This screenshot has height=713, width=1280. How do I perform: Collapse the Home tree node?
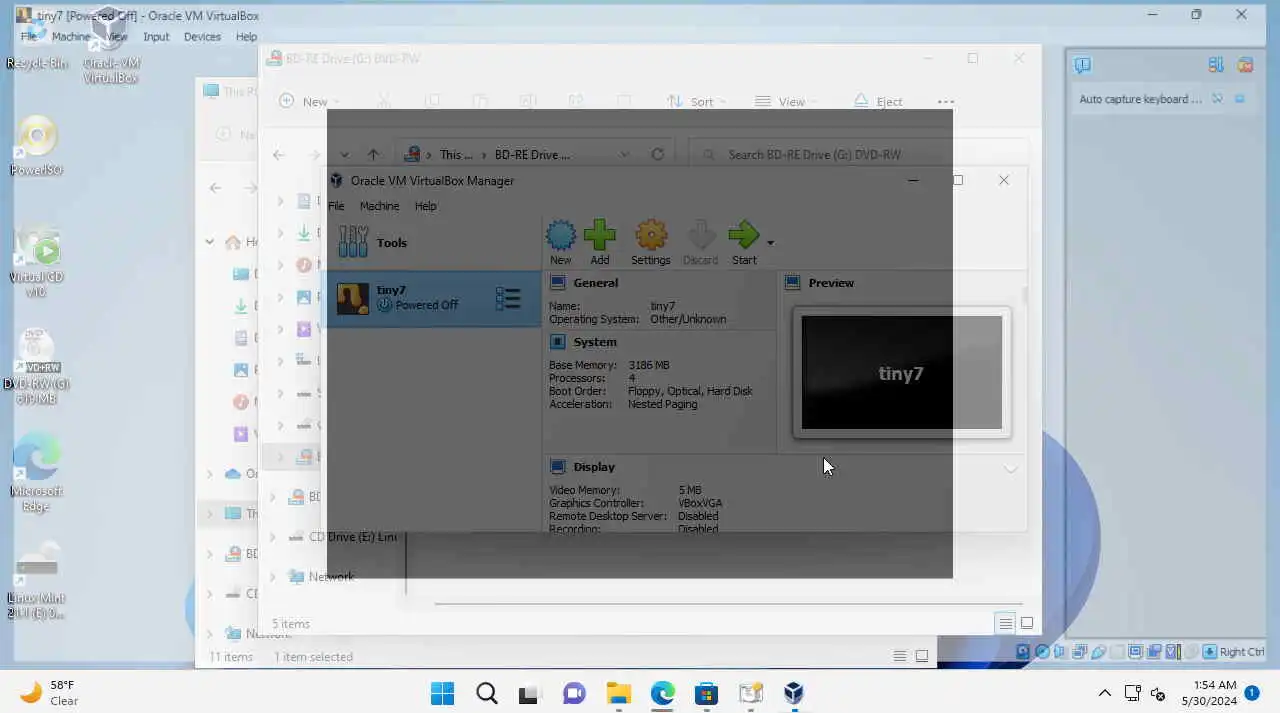(x=209, y=241)
